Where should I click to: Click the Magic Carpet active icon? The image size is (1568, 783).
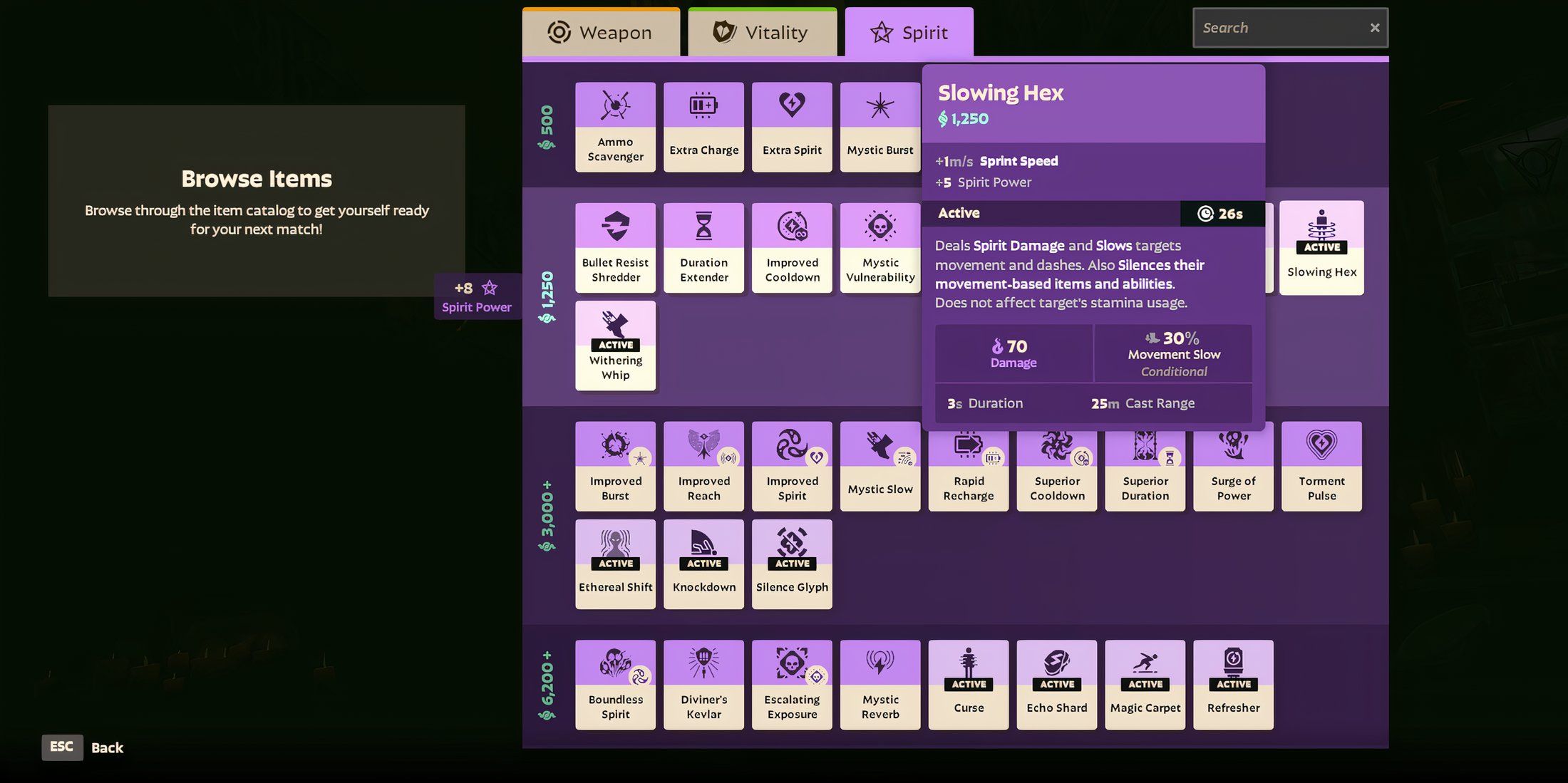pyautogui.click(x=1144, y=683)
